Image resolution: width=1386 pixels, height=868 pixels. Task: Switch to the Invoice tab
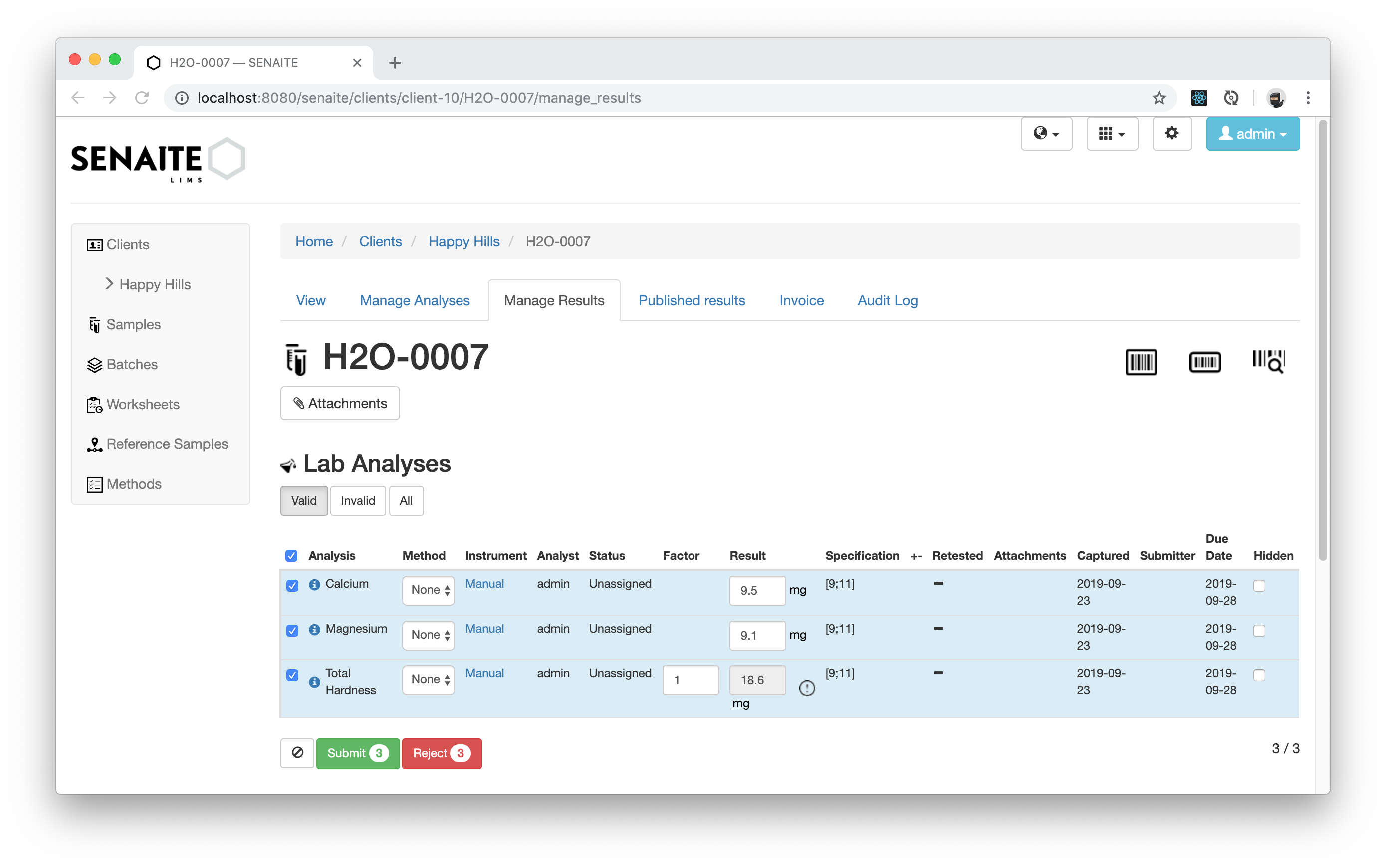[x=801, y=300]
